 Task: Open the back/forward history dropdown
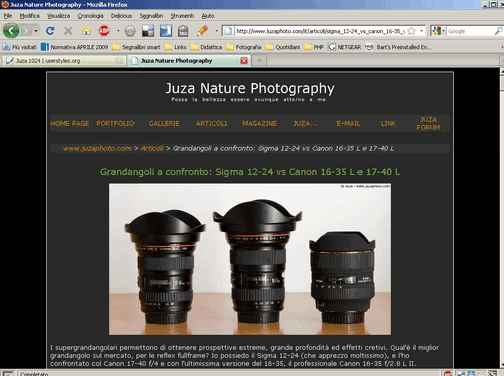tap(36, 31)
